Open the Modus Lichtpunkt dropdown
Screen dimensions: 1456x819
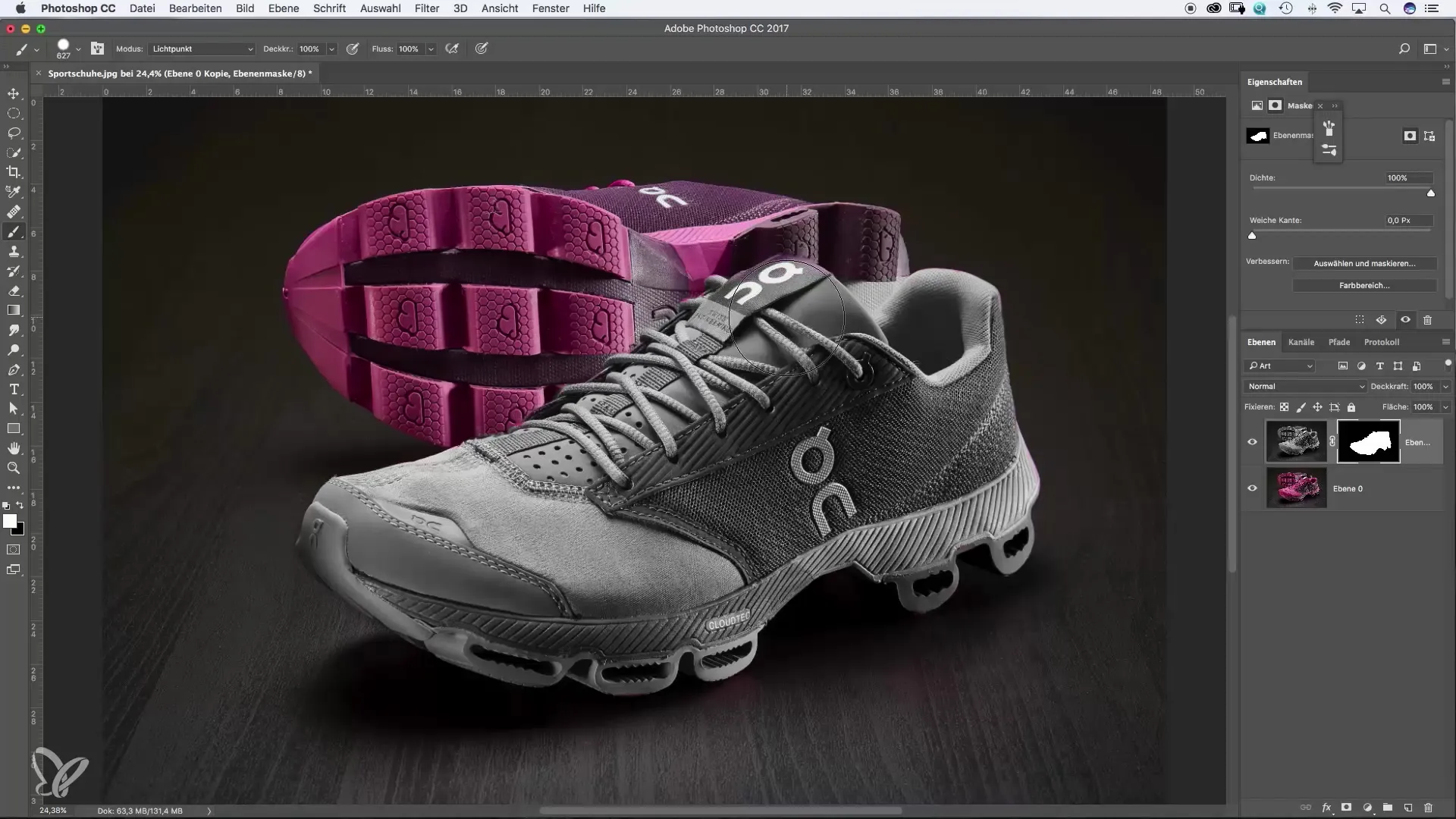[x=202, y=49]
